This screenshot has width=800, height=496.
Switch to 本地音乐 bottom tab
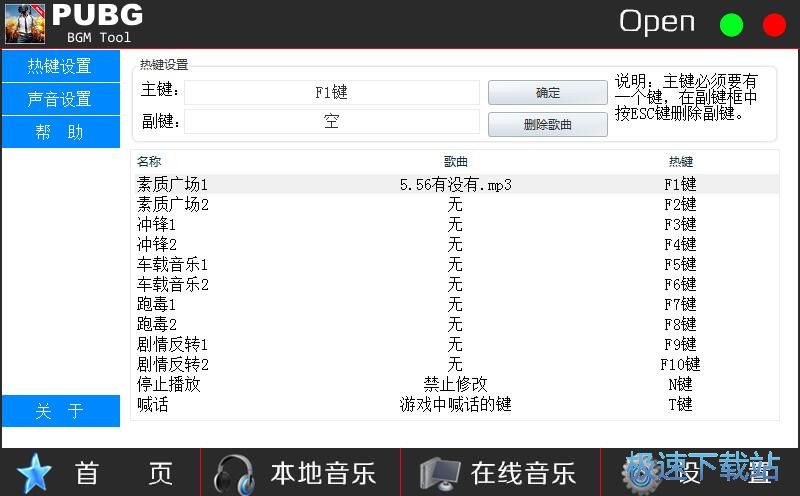[301, 473]
